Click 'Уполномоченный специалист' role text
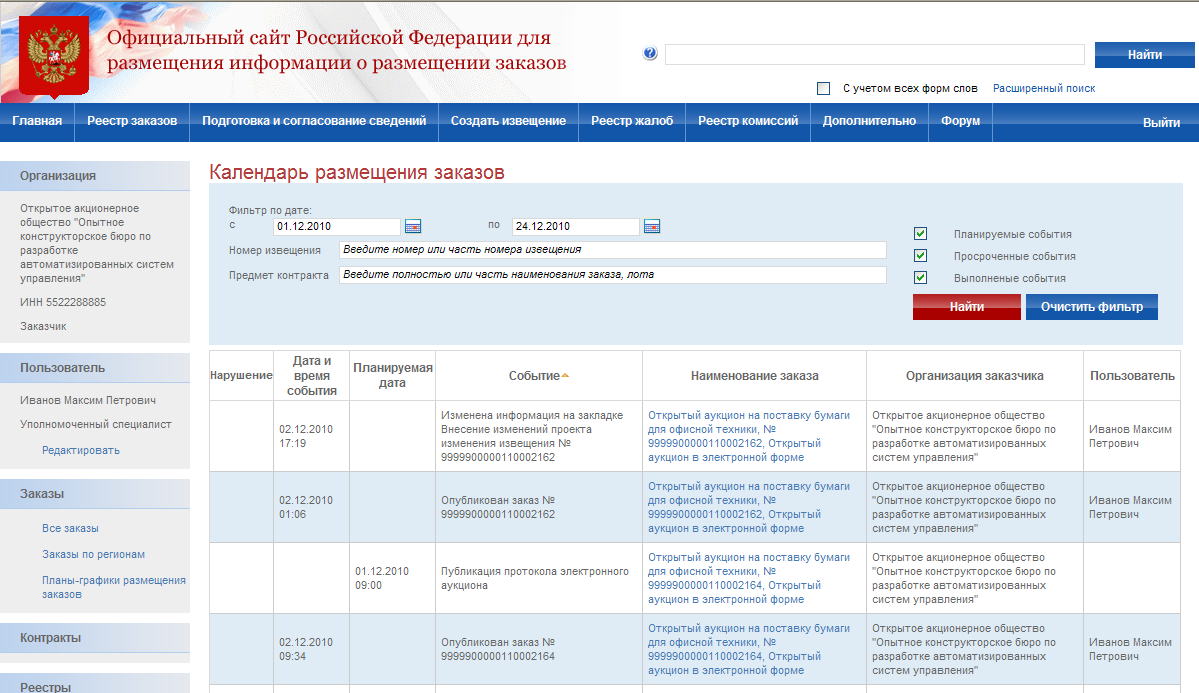The image size is (1199, 693). (96, 425)
